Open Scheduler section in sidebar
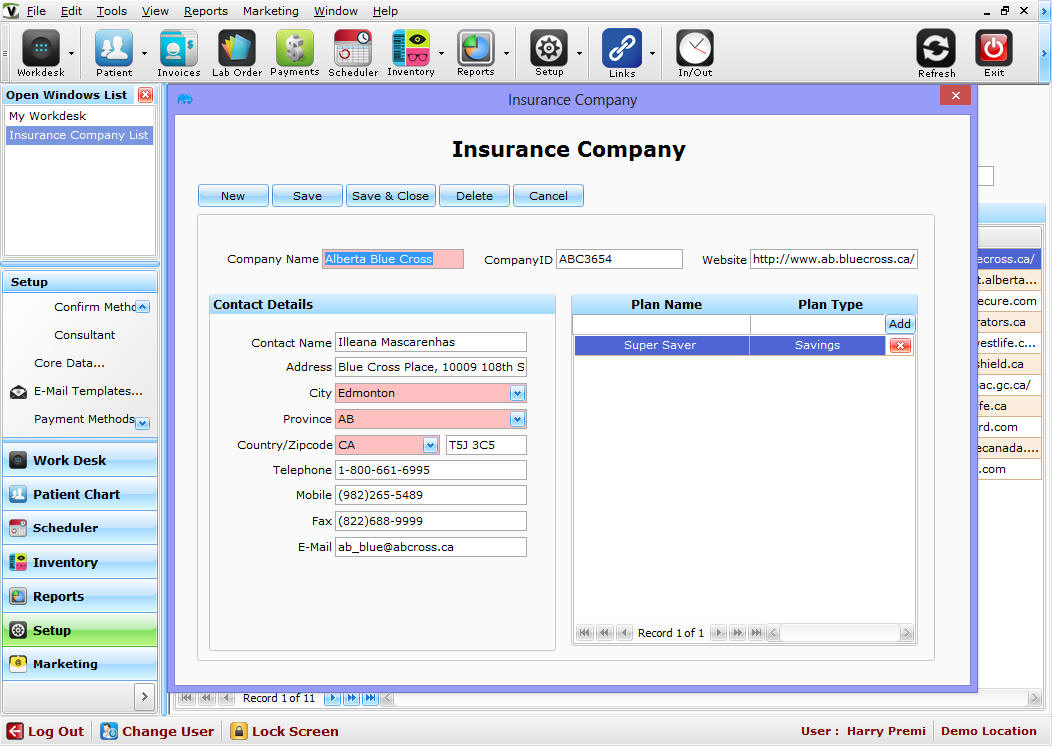1052x746 pixels. [x=80, y=528]
